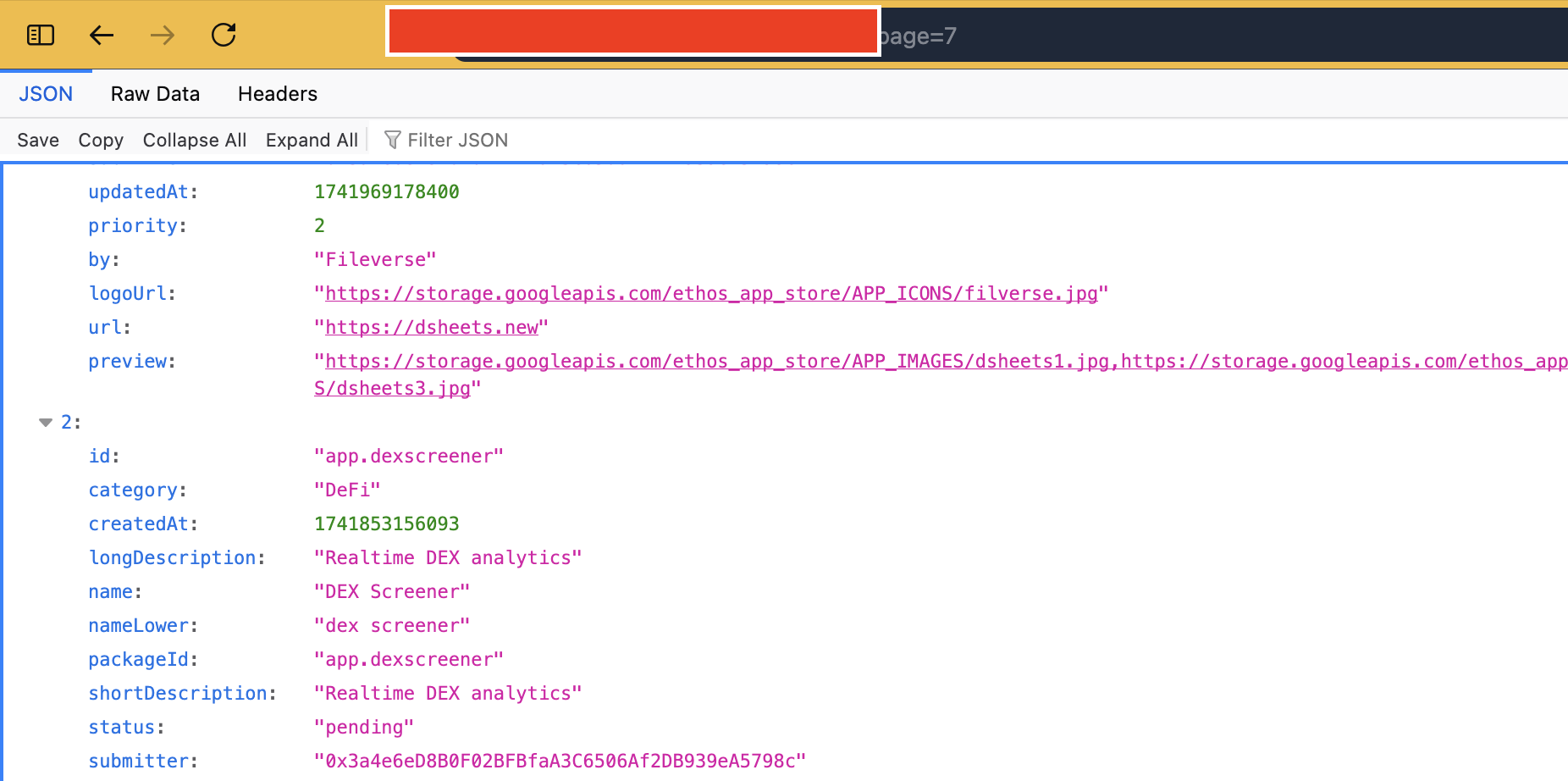Go forward with the right arrow
1568x781 pixels.
pyautogui.click(x=163, y=35)
